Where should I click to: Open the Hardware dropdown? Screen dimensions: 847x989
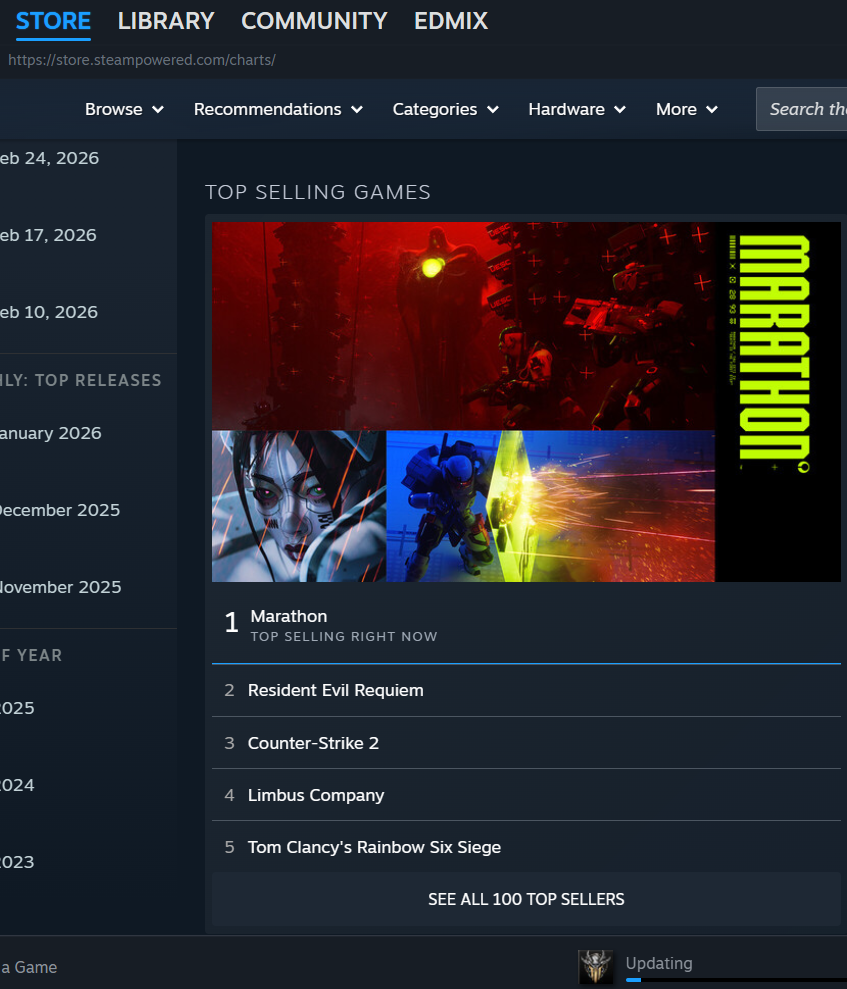[577, 109]
